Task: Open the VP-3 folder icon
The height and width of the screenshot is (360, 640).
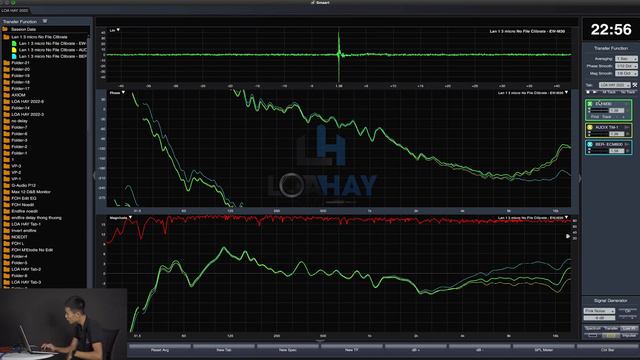Action: 6,166
